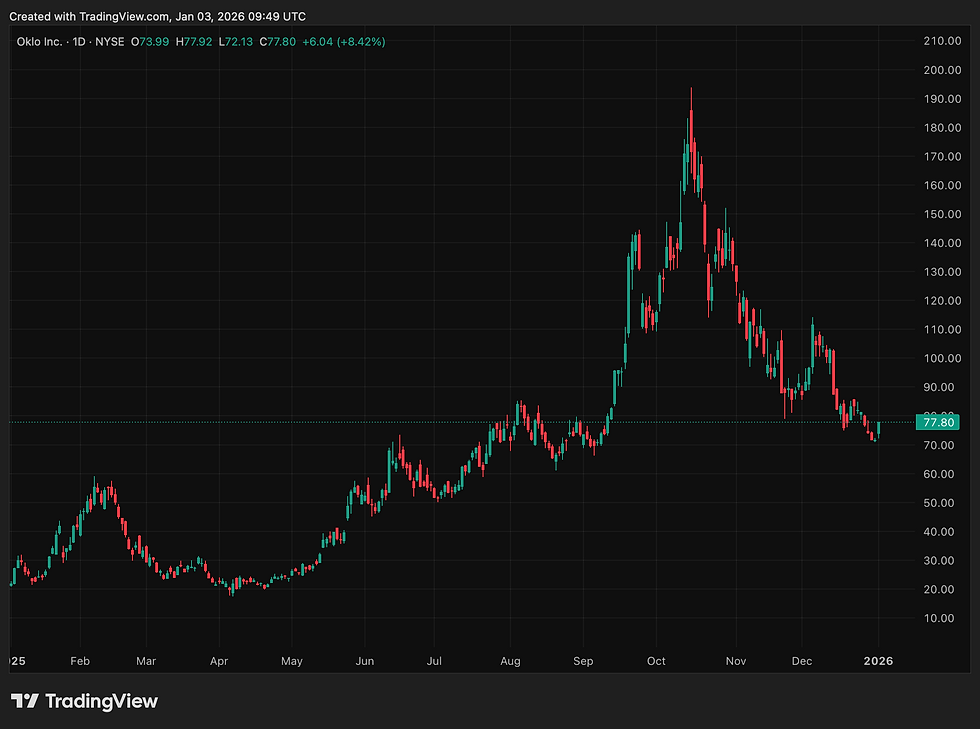Click the Oklo Inc. symbol title
The height and width of the screenshot is (729, 980).
pyautogui.click(x=39, y=42)
